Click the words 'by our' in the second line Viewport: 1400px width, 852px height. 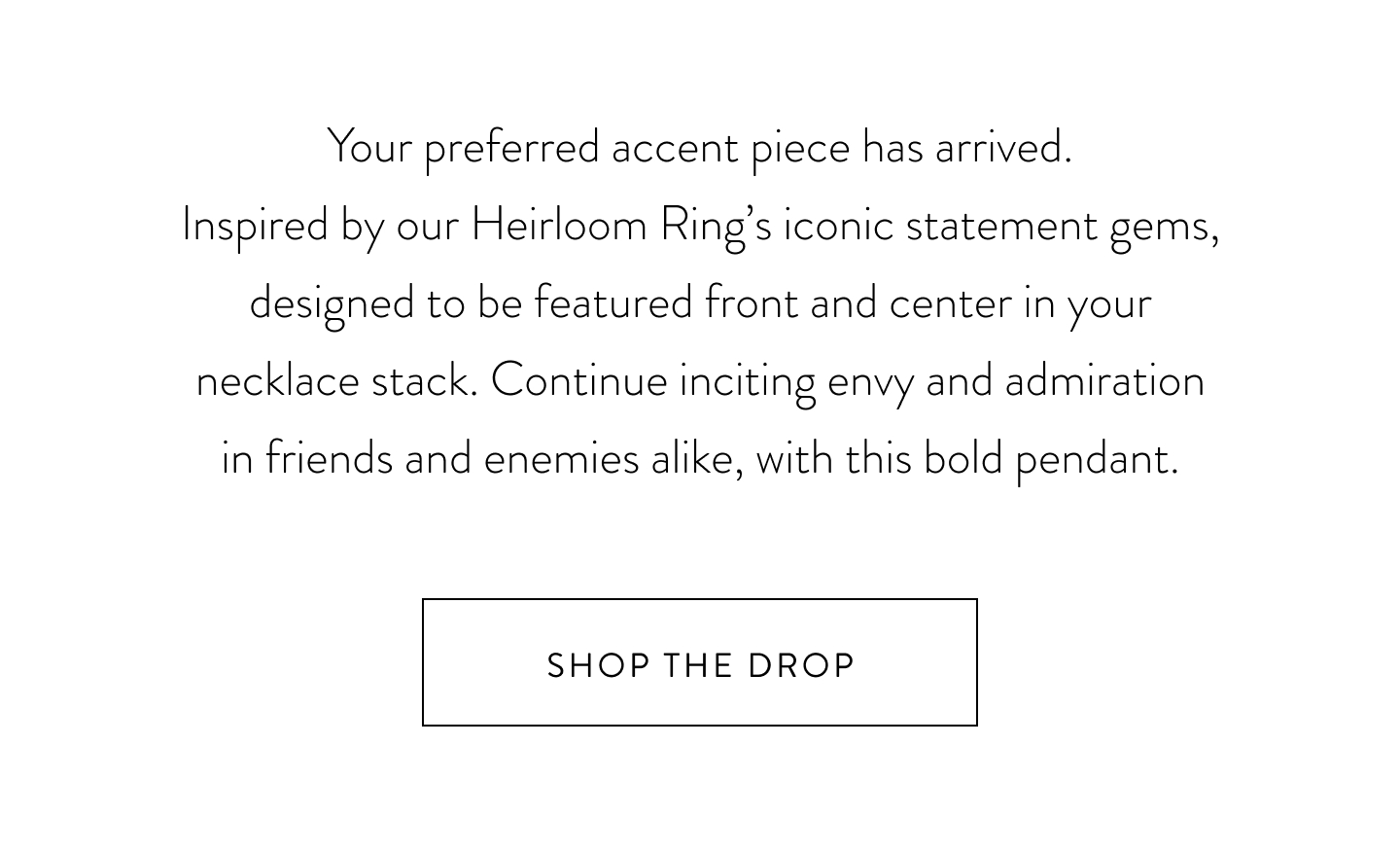point(400,227)
